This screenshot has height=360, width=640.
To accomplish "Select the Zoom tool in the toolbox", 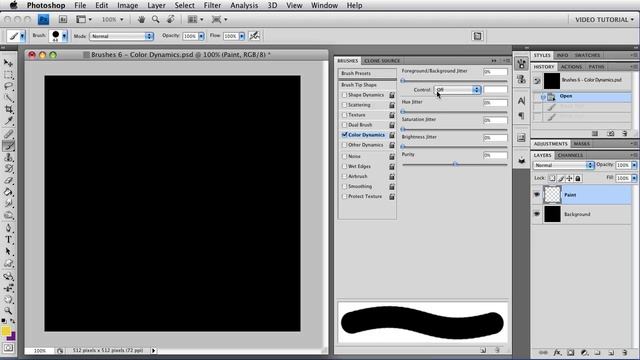I will (8, 311).
